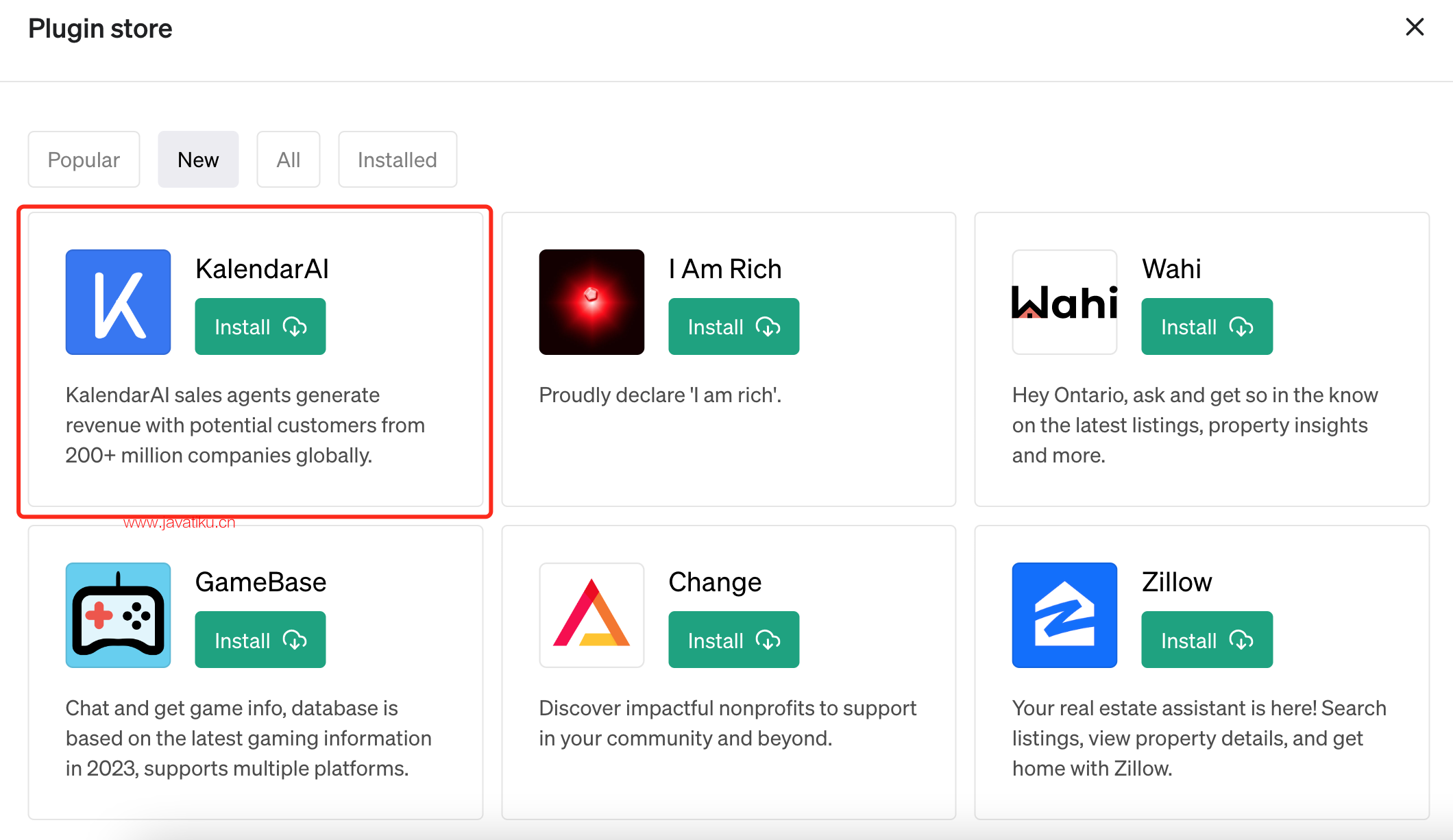Install the Wahi plugin

pyautogui.click(x=1207, y=327)
